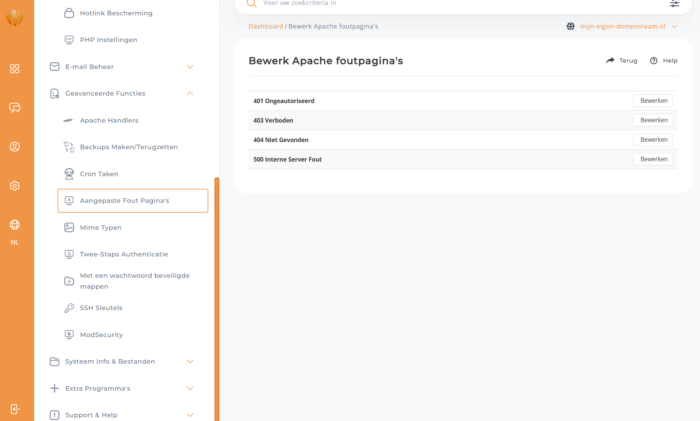Click the Aangepaste Fout Pagina's icon
The image size is (700, 421).
[x=69, y=200]
